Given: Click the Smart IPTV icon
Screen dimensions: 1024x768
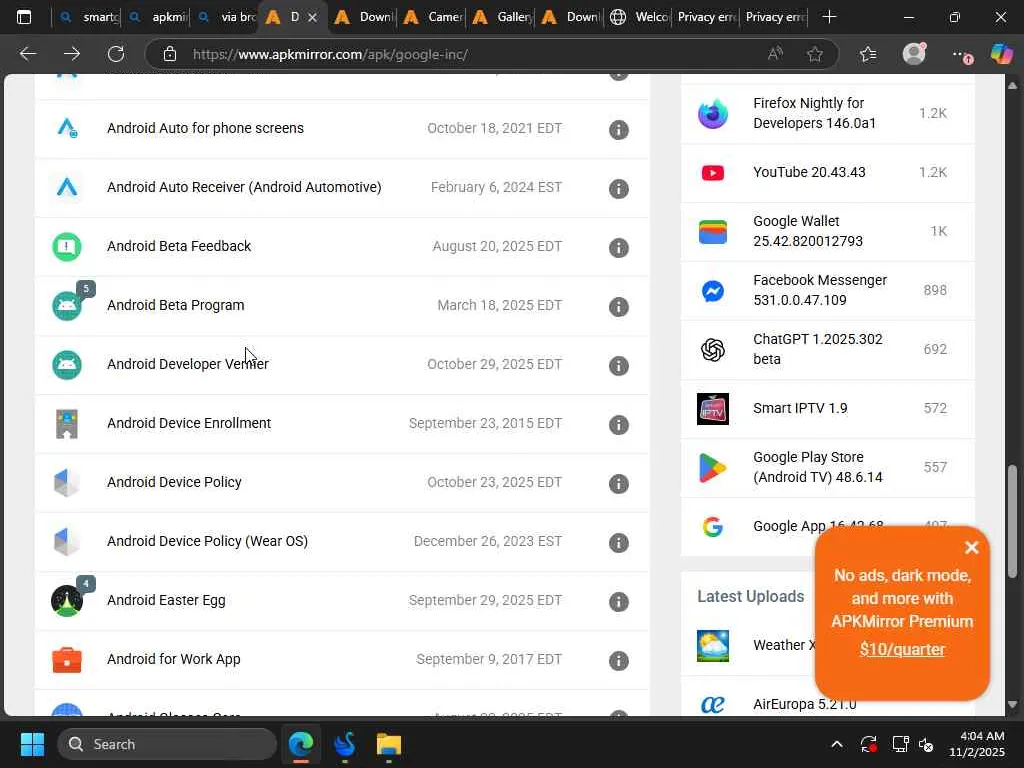Looking at the screenshot, I should click(x=712, y=409).
